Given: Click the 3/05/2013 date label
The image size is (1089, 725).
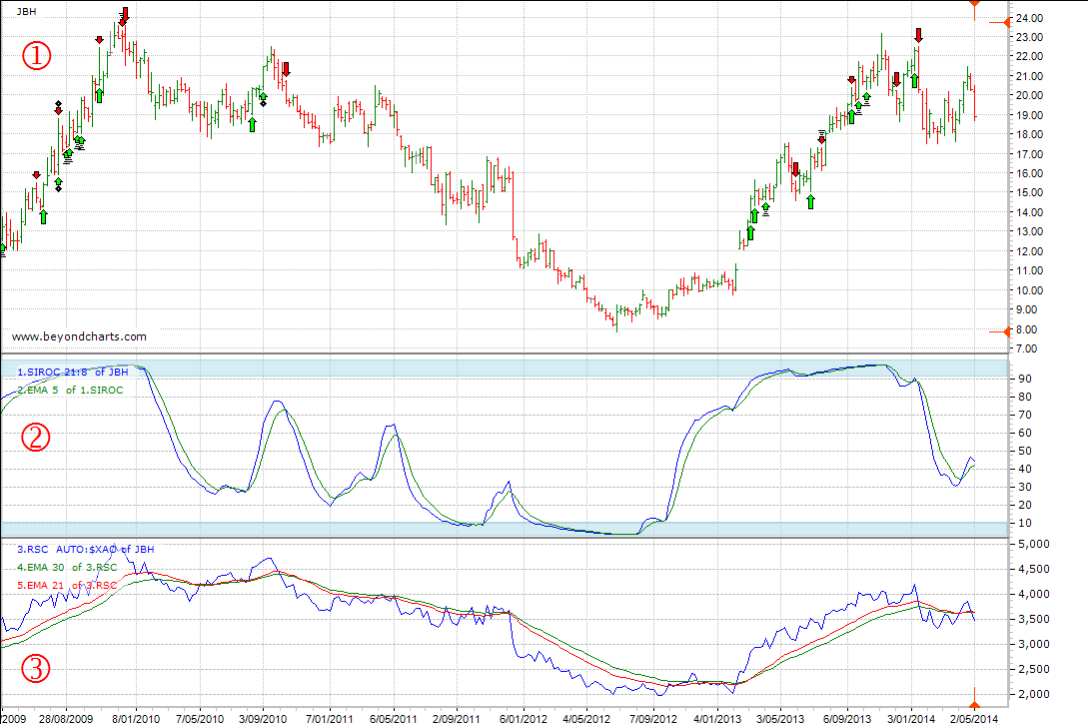Looking at the screenshot, I should pyautogui.click(x=780, y=719).
